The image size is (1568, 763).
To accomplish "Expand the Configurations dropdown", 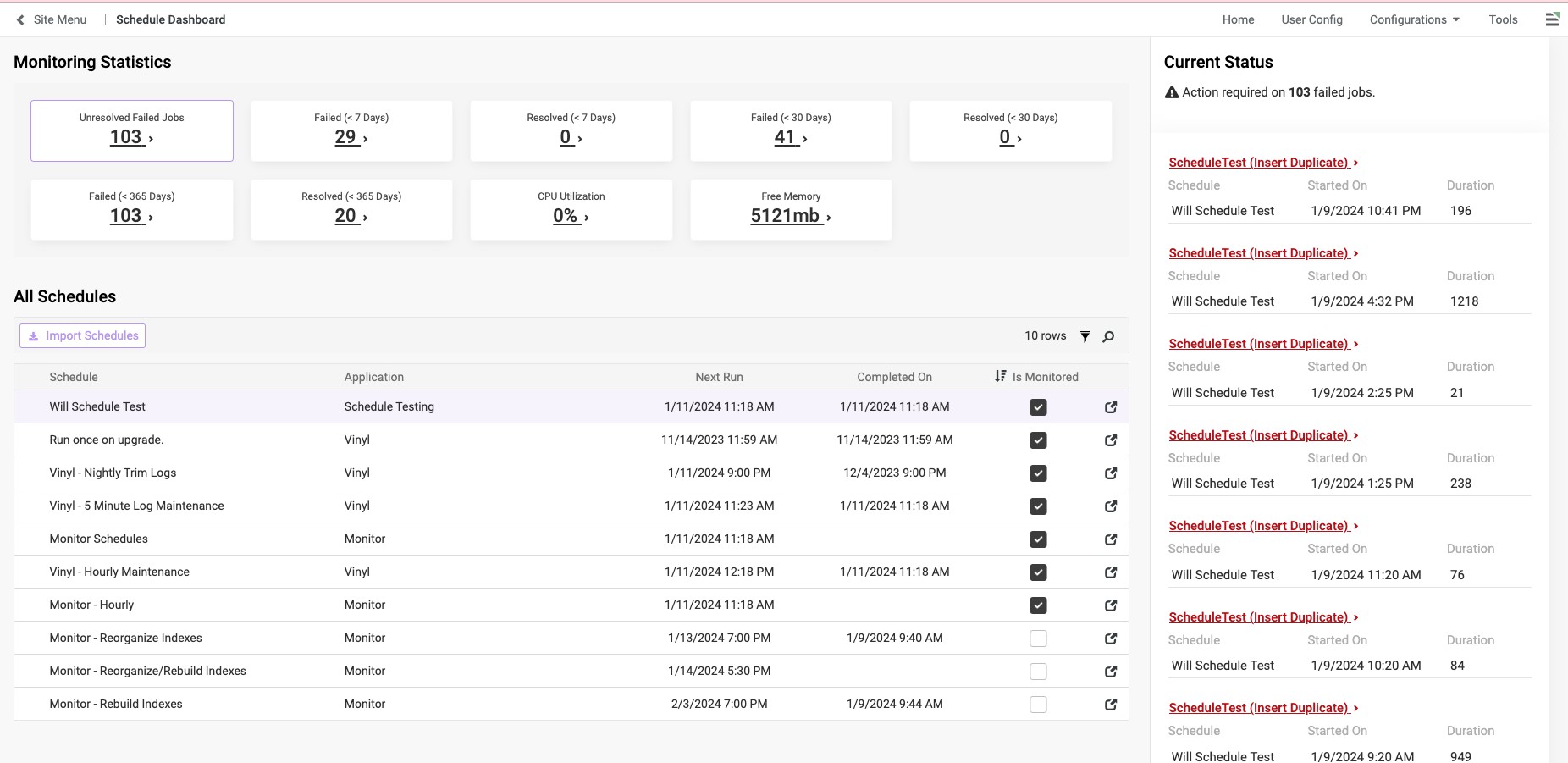I will pyautogui.click(x=1414, y=19).
